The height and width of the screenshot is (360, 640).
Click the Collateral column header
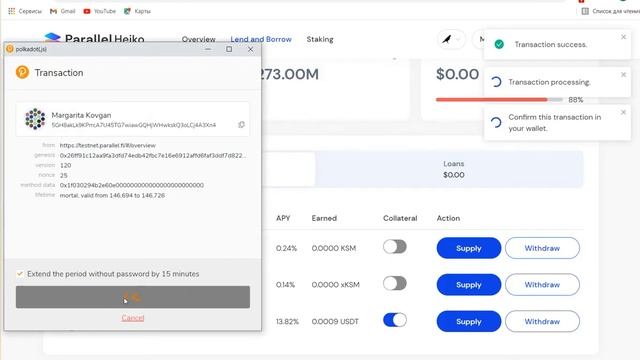coord(400,218)
